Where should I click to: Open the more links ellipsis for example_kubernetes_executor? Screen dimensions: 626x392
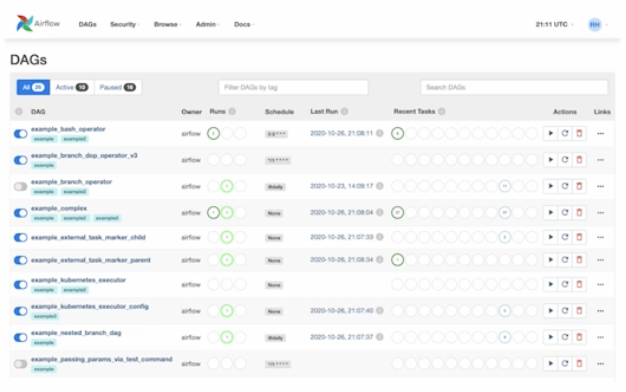tap(600, 285)
